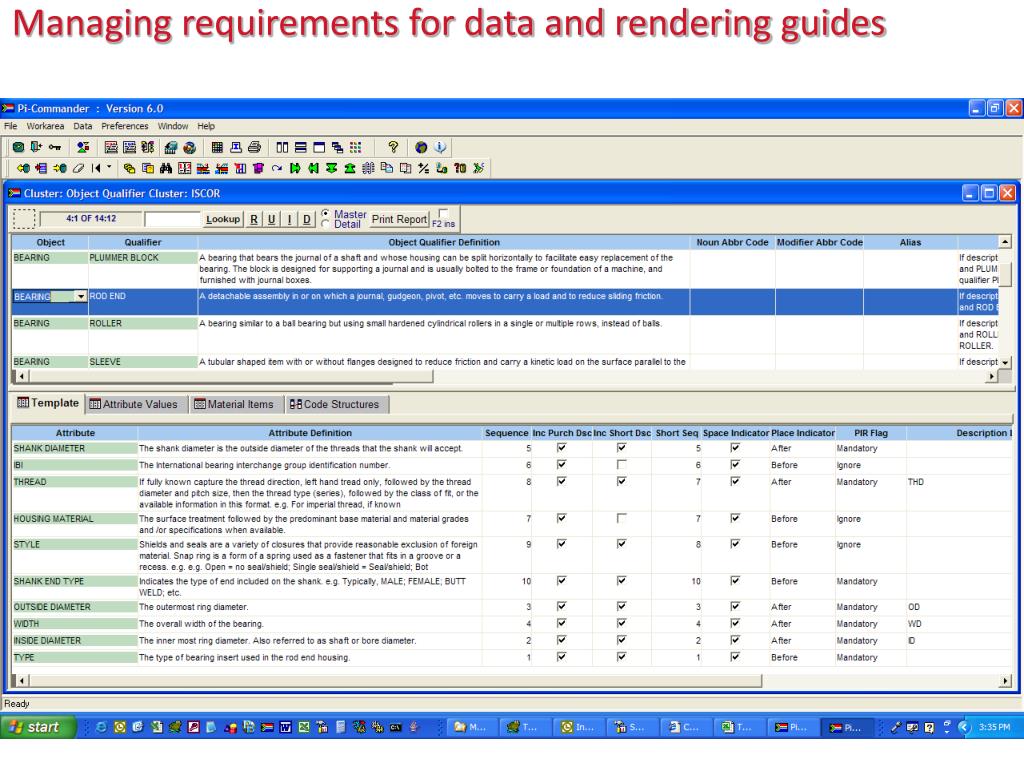Toggle Inc Short Dsc for WIDTH row
The image size is (1024, 768).
(621, 623)
